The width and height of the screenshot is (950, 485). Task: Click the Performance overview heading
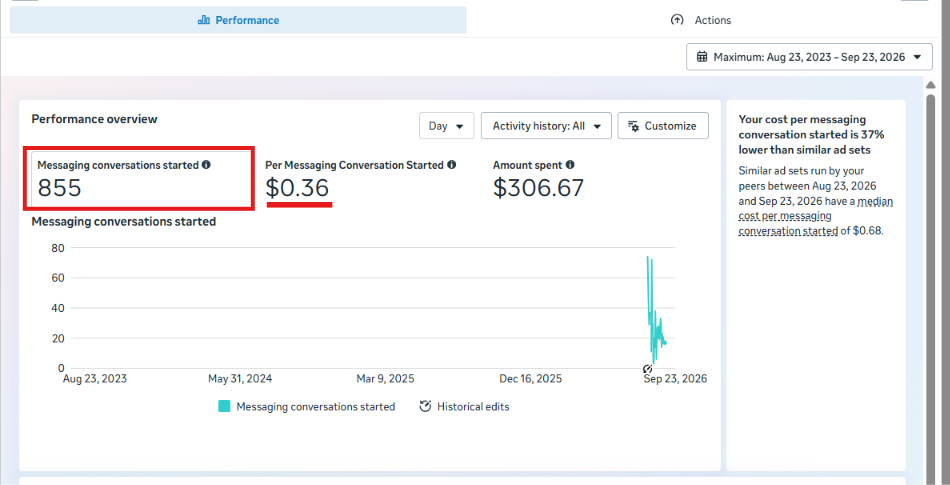point(95,119)
